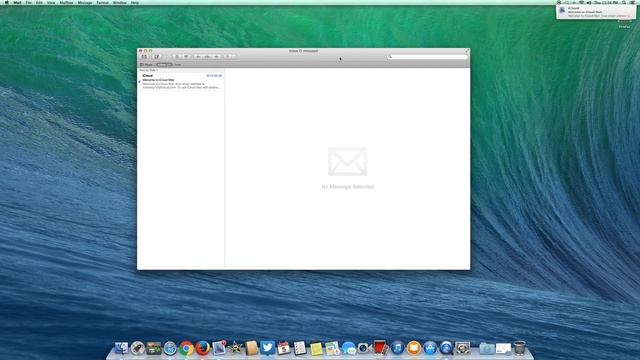Screen dimensions: 640x360
Task: Open Calendar from the Dock
Action: (283, 348)
